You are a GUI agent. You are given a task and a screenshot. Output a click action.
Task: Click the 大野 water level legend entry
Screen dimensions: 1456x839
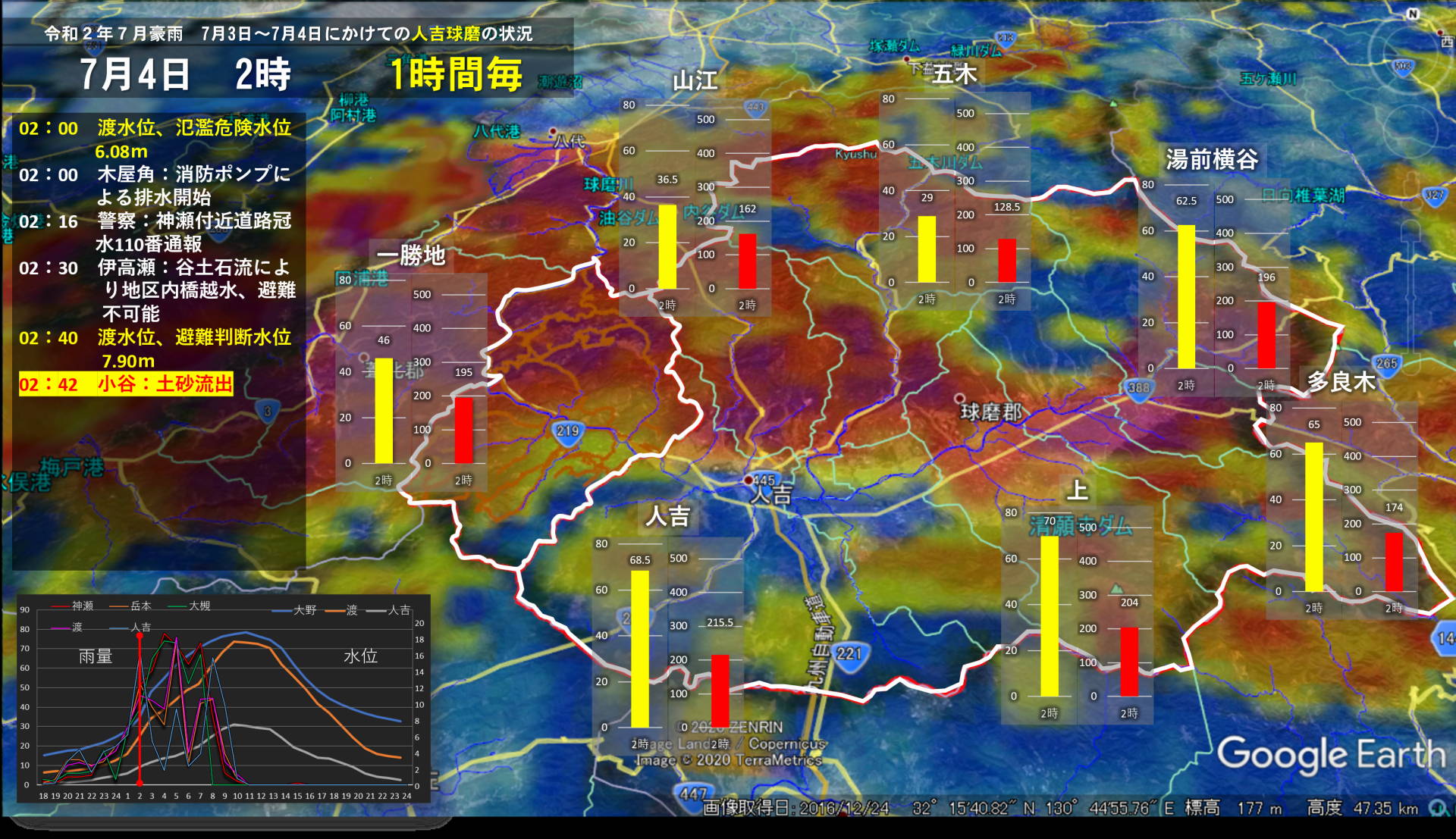pos(294,610)
